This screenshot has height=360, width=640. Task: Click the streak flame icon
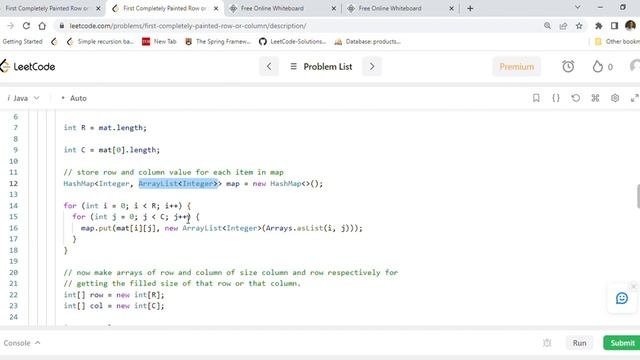pos(598,67)
